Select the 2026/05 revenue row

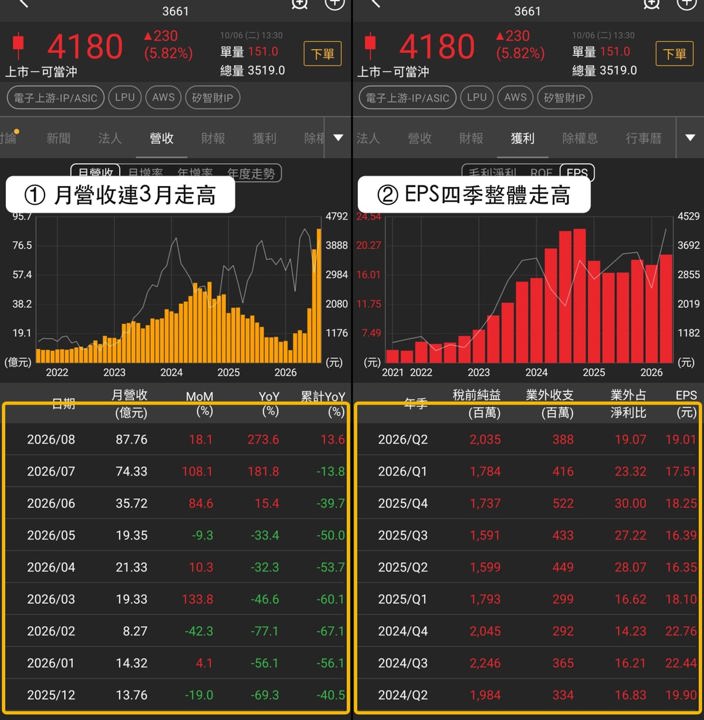click(176, 535)
